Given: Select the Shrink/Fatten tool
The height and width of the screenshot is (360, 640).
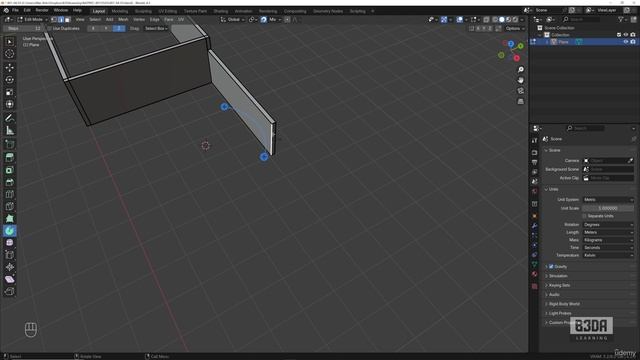Looking at the screenshot, I should click(x=10, y=267).
